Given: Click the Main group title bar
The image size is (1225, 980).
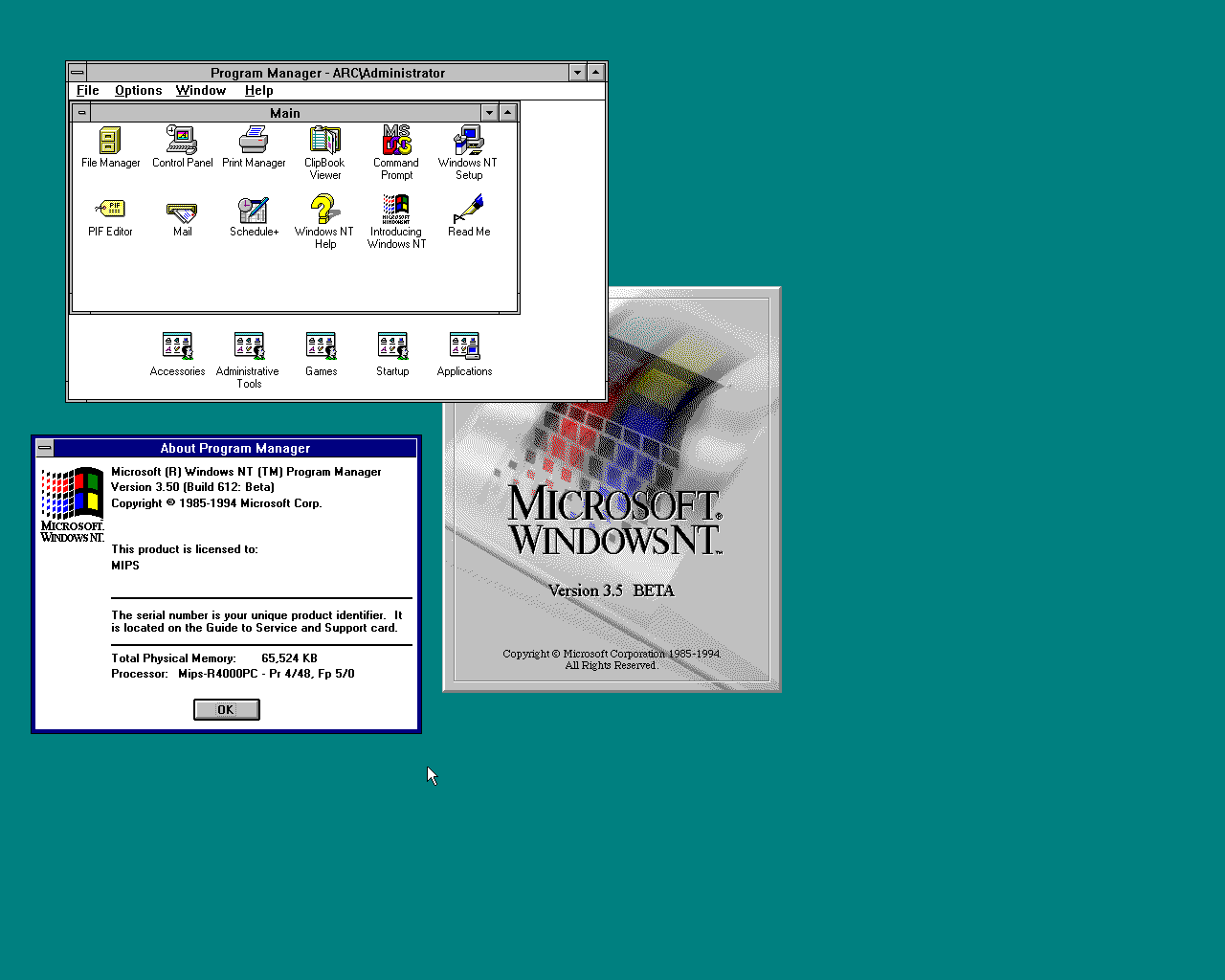Looking at the screenshot, I should [285, 113].
